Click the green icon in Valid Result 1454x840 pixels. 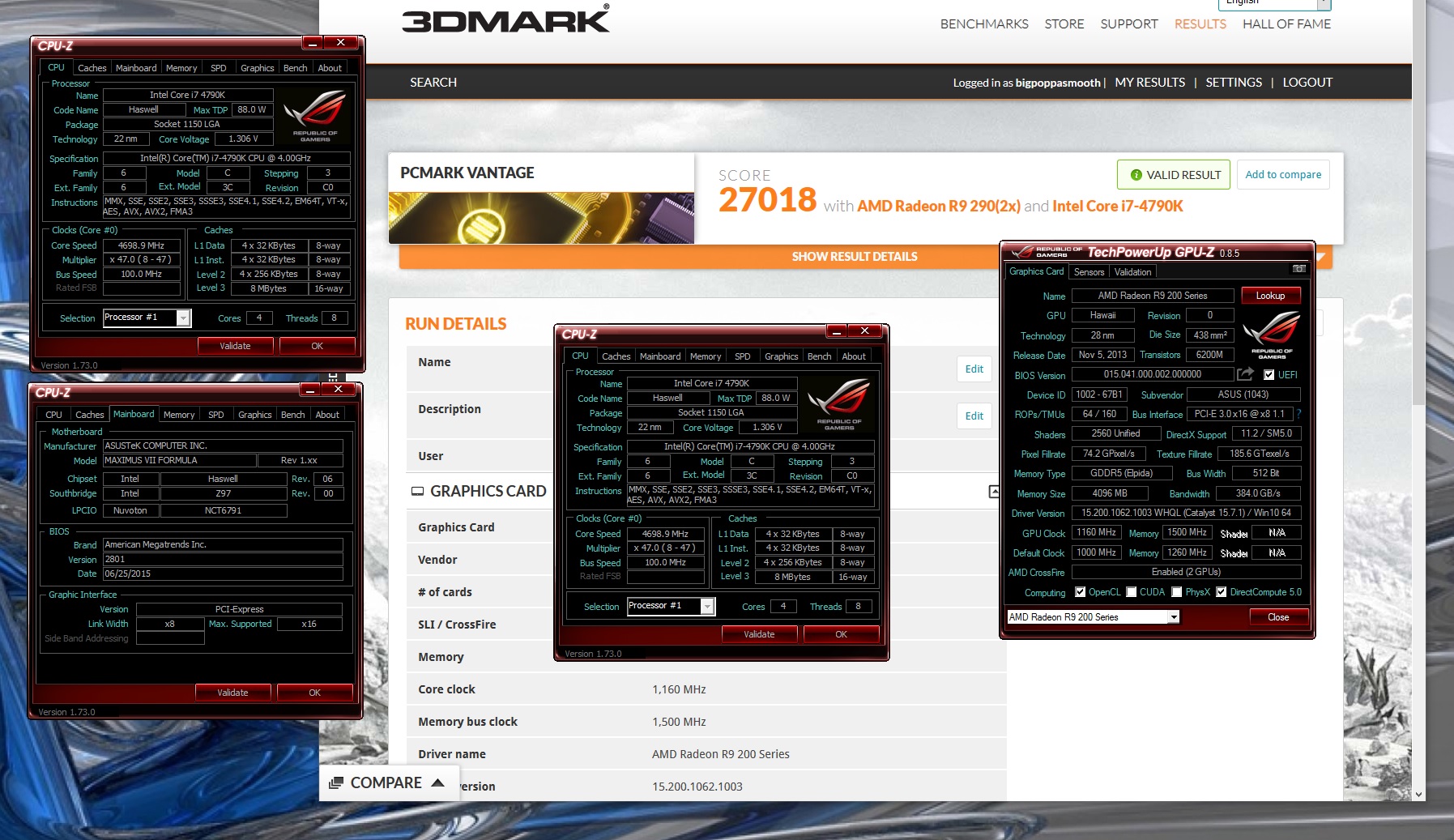tap(1136, 175)
